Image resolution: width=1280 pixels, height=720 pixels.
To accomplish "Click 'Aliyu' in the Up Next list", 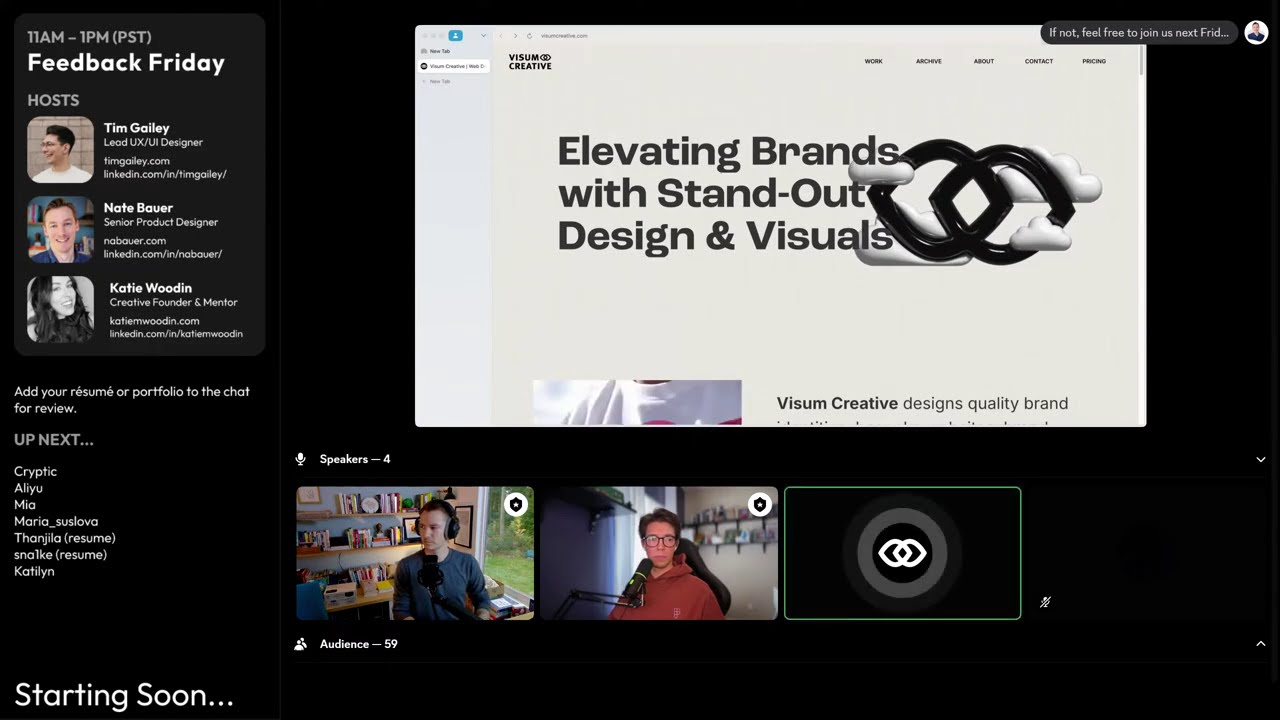I will [28, 488].
